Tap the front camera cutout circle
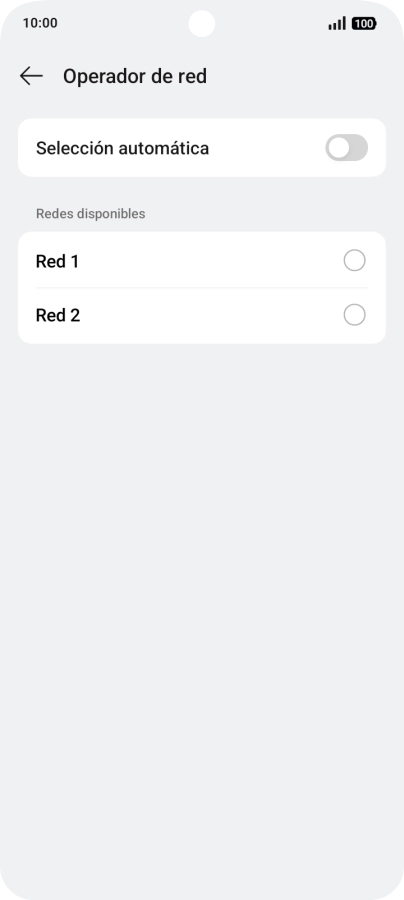Screen dimensions: 404x900 (x=202, y=24)
